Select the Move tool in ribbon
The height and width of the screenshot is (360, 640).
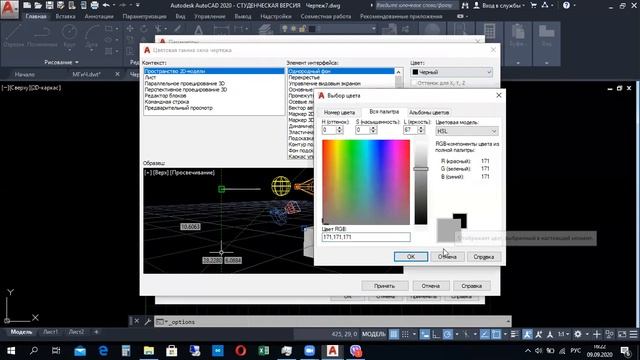tap(130, 29)
